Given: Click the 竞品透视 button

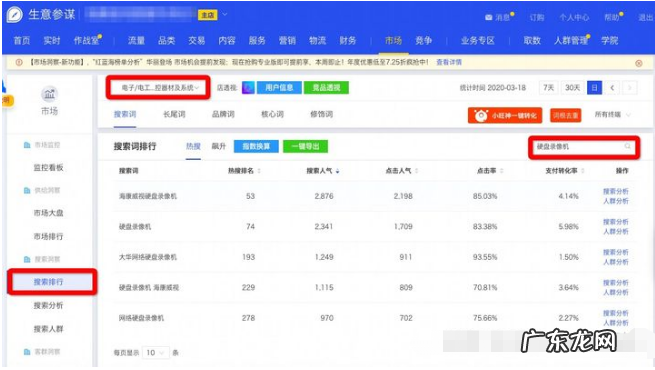Looking at the screenshot, I should pyautogui.click(x=326, y=88).
